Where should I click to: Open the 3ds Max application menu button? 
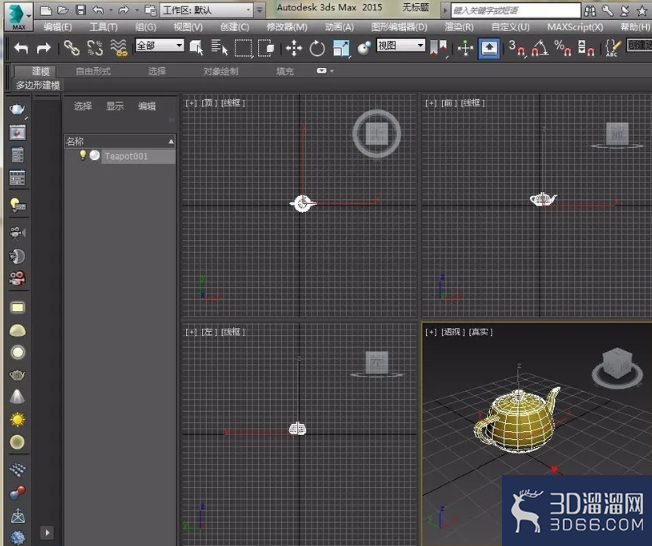[x=18, y=16]
